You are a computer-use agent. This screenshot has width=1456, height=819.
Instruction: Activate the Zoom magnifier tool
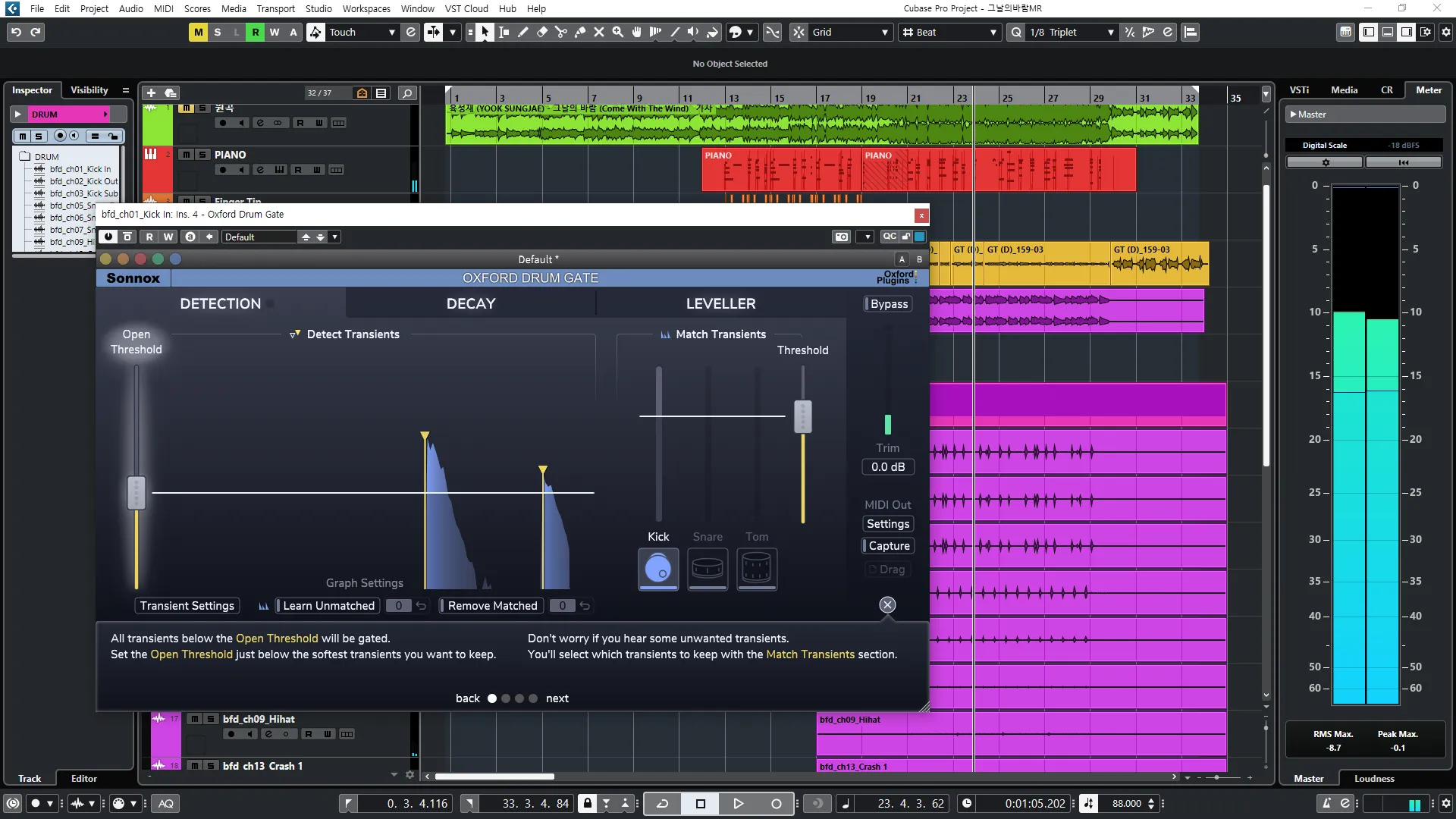pyautogui.click(x=617, y=32)
